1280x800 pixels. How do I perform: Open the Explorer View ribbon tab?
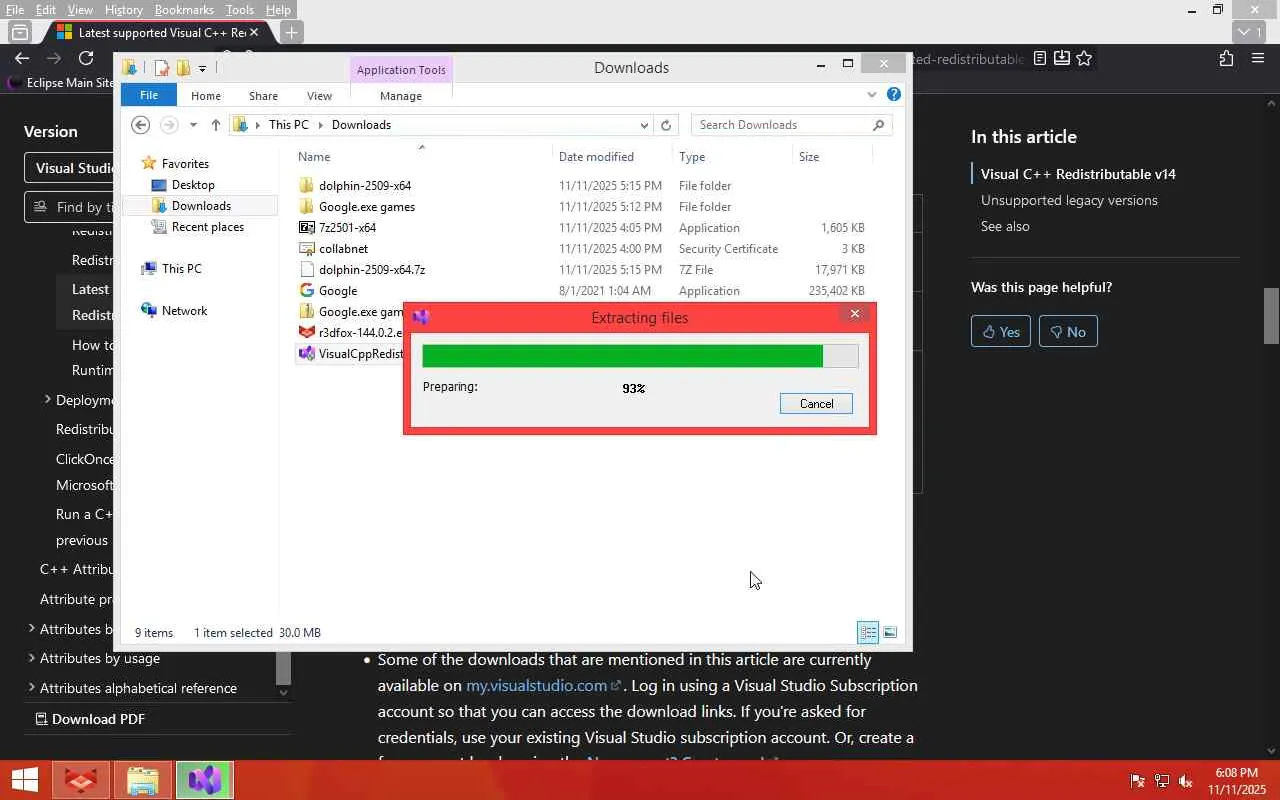319,96
